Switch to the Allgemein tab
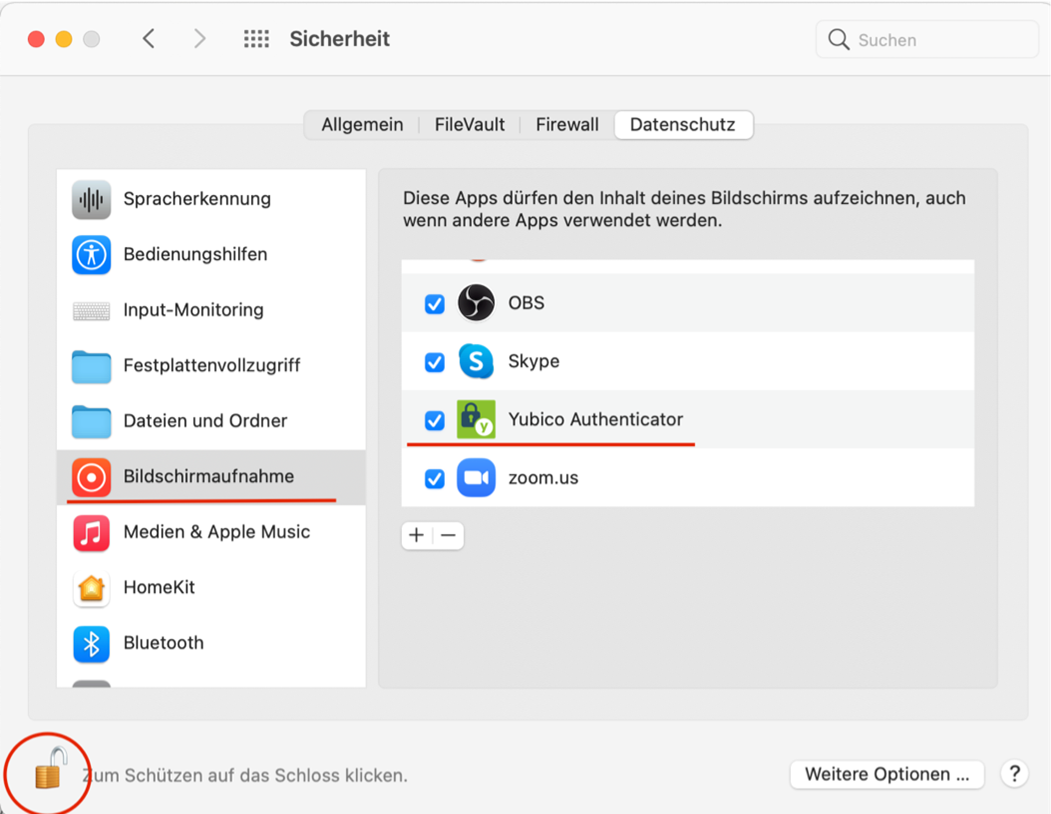 (362, 125)
